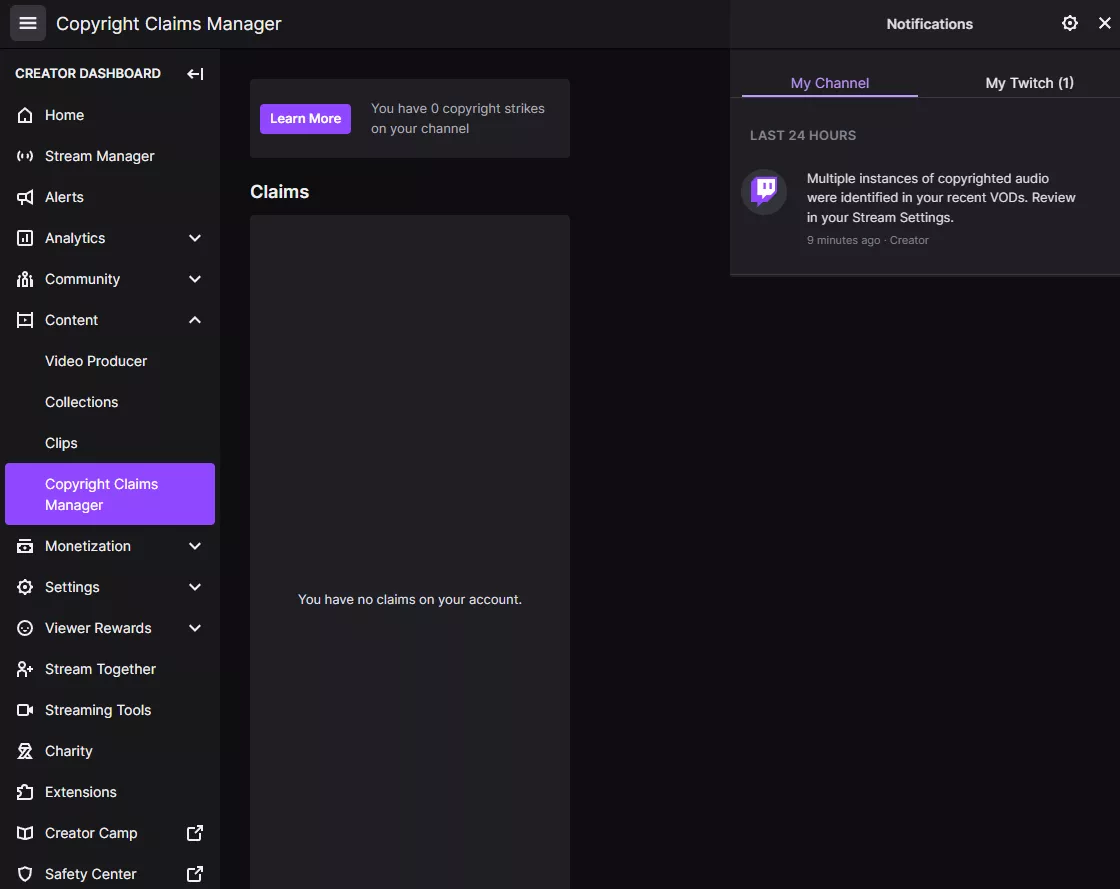Open Video Producer from sidebar
Viewport: 1120px width, 889px height.
(96, 361)
